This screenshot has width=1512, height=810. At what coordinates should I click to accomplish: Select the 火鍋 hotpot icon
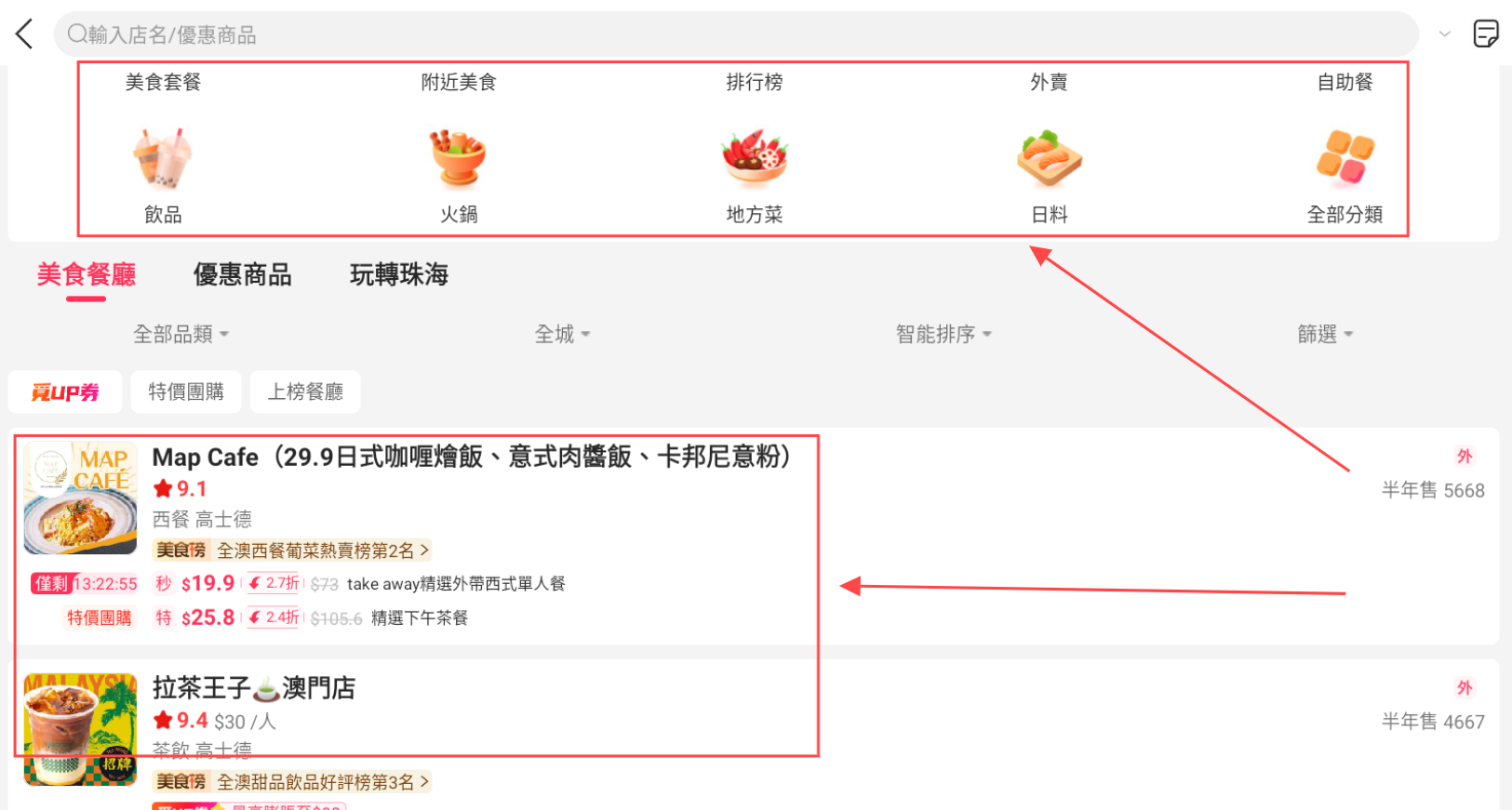pyautogui.click(x=458, y=158)
